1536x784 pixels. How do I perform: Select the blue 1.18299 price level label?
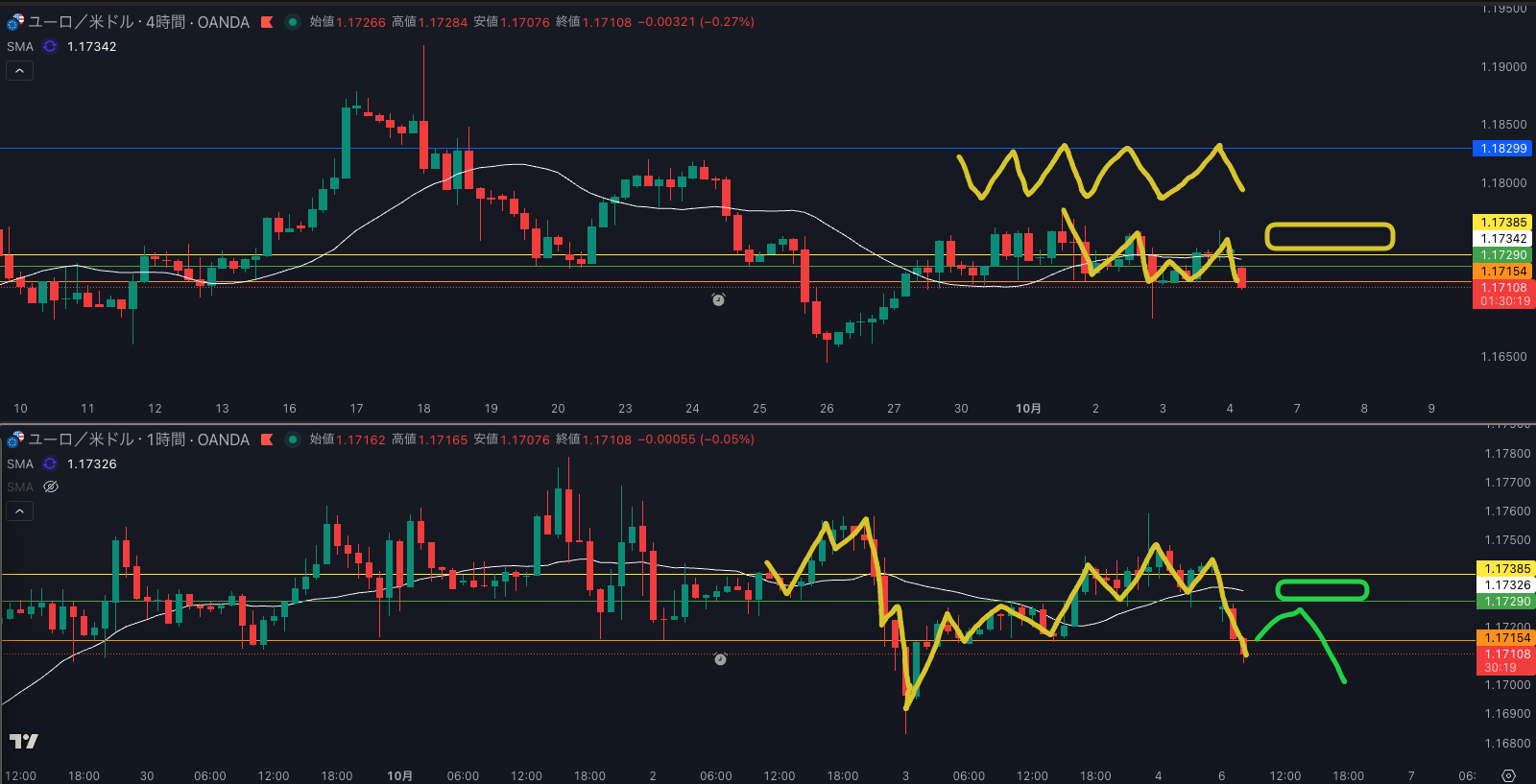(x=1502, y=149)
